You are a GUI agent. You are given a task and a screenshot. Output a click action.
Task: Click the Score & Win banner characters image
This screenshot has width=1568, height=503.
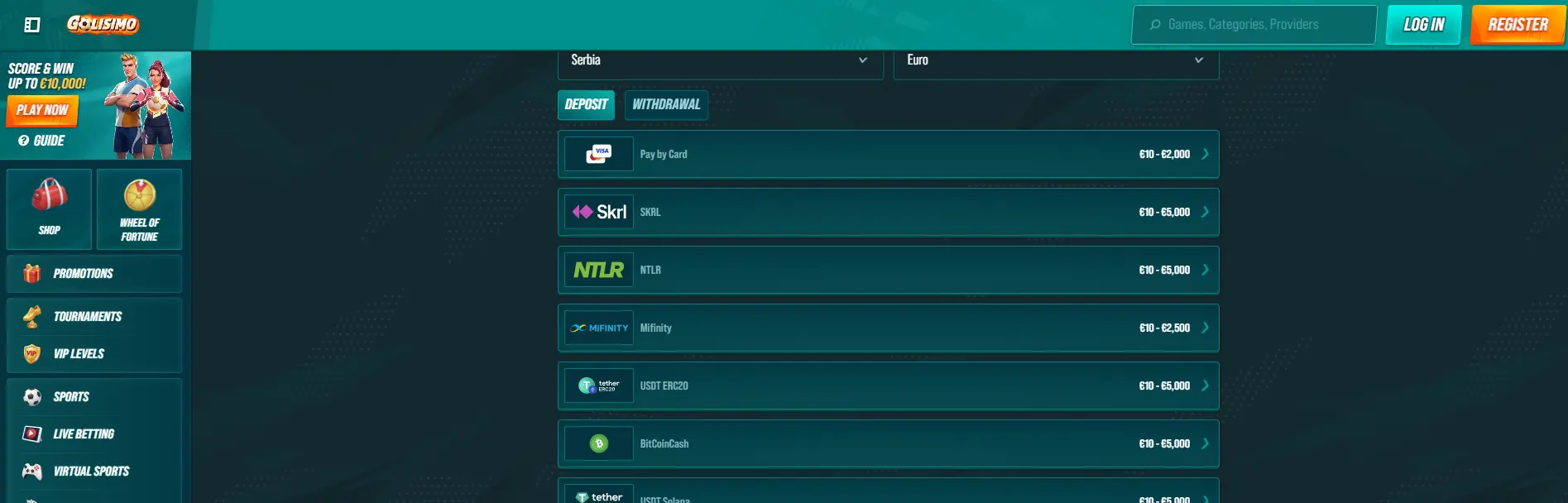144,106
